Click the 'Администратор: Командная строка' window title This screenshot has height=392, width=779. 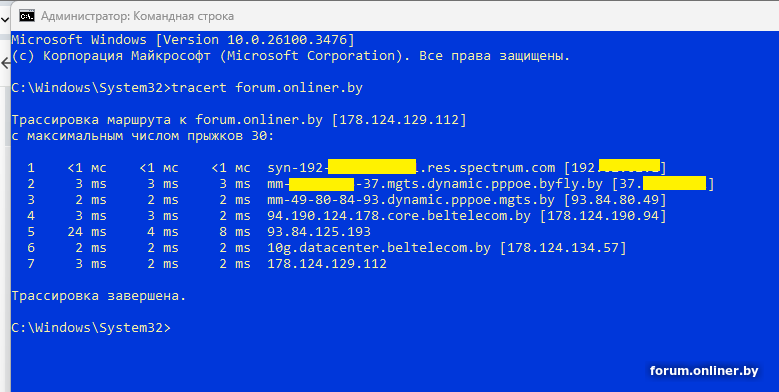pos(137,16)
